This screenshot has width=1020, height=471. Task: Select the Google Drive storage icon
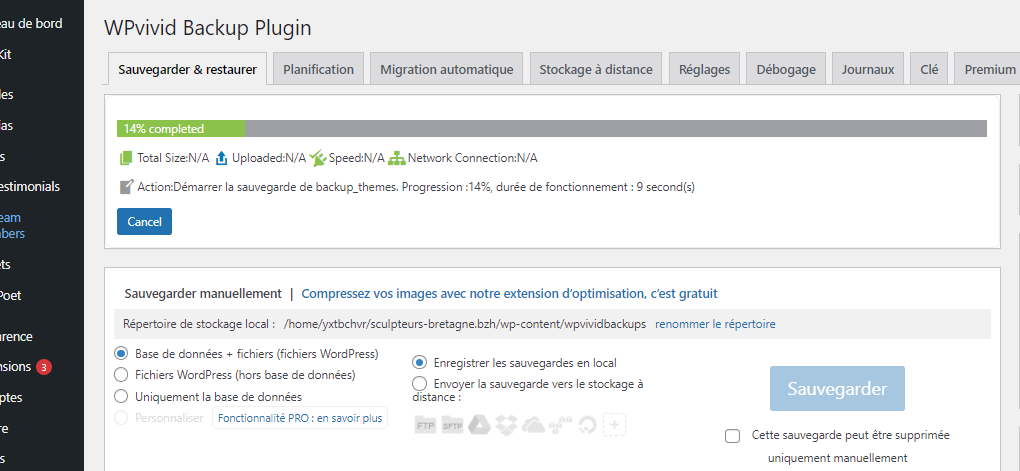click(478, 425)
